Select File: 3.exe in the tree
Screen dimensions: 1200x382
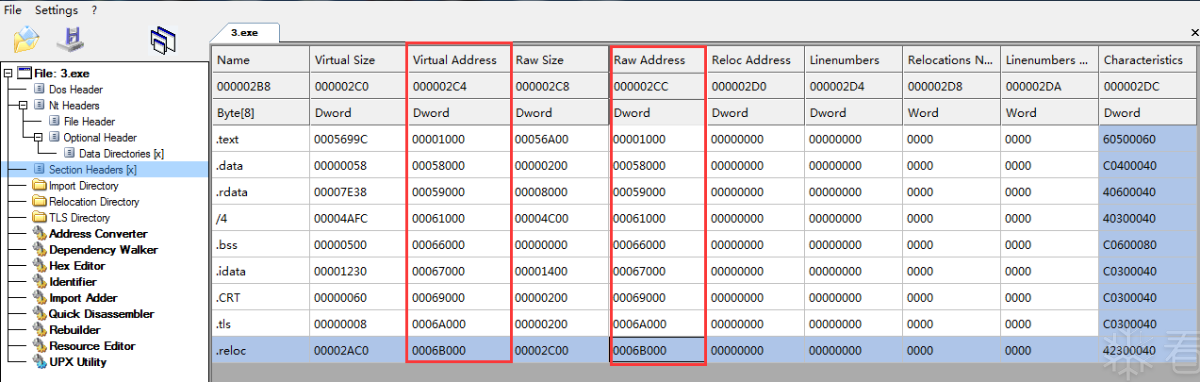point(61,73)
